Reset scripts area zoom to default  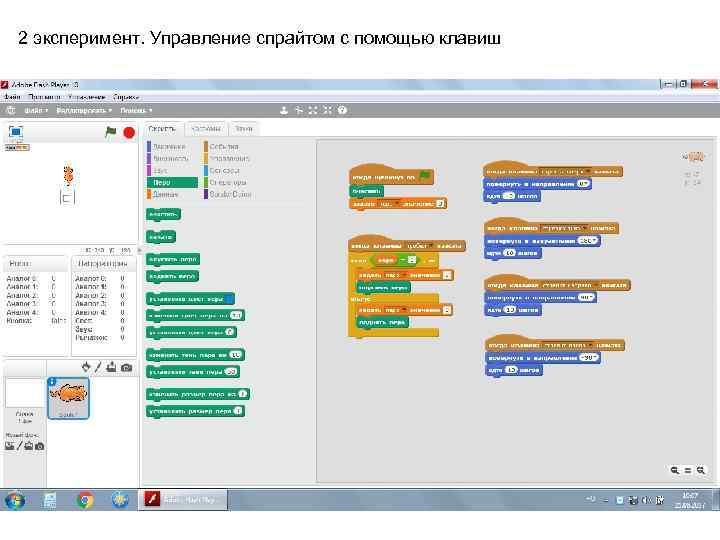pos(687,470)
